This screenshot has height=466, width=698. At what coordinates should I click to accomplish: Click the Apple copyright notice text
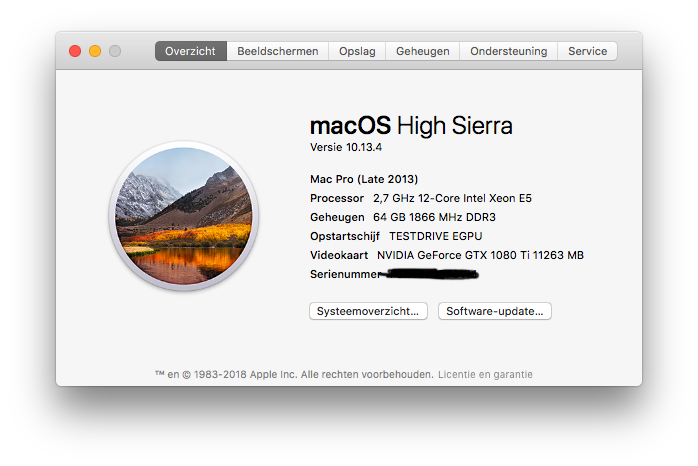coord(294,374)
